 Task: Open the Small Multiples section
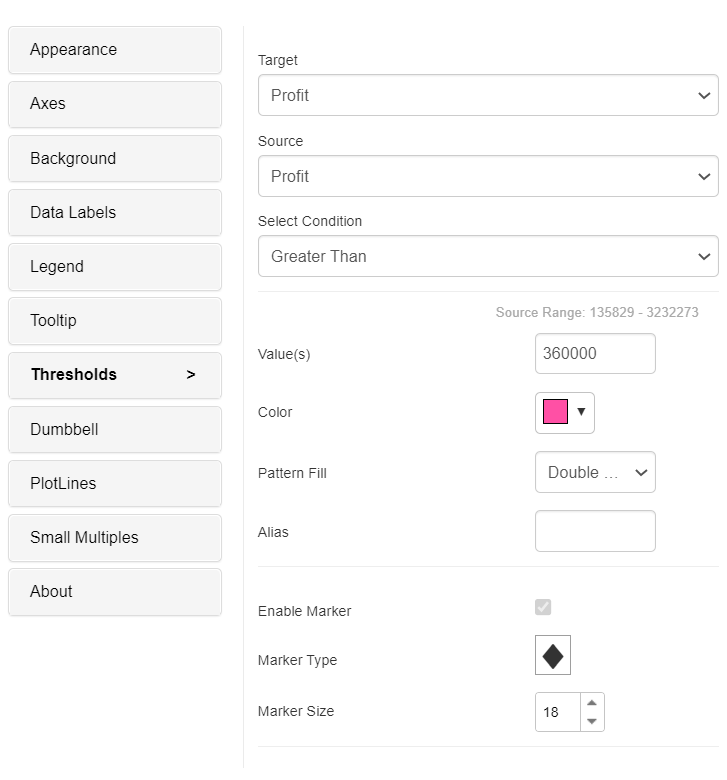115,538
